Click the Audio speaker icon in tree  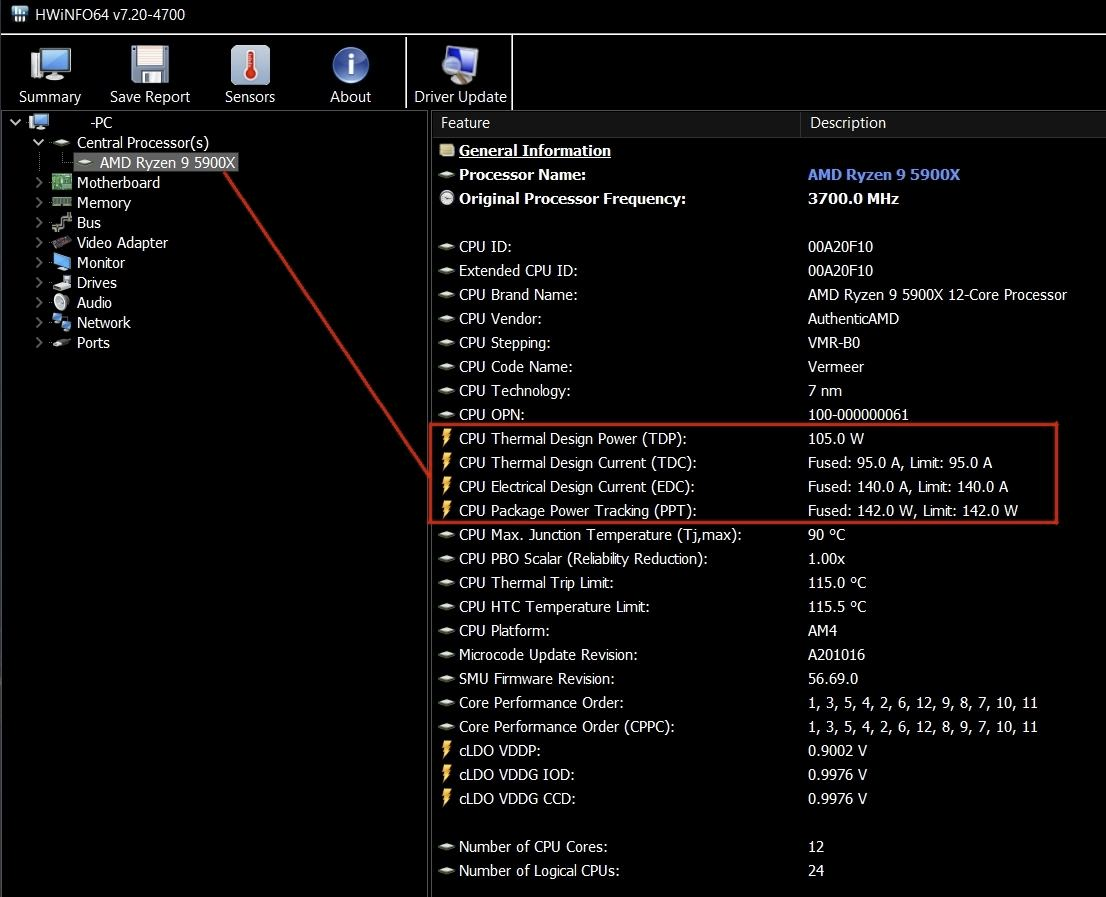pos(61,303)
